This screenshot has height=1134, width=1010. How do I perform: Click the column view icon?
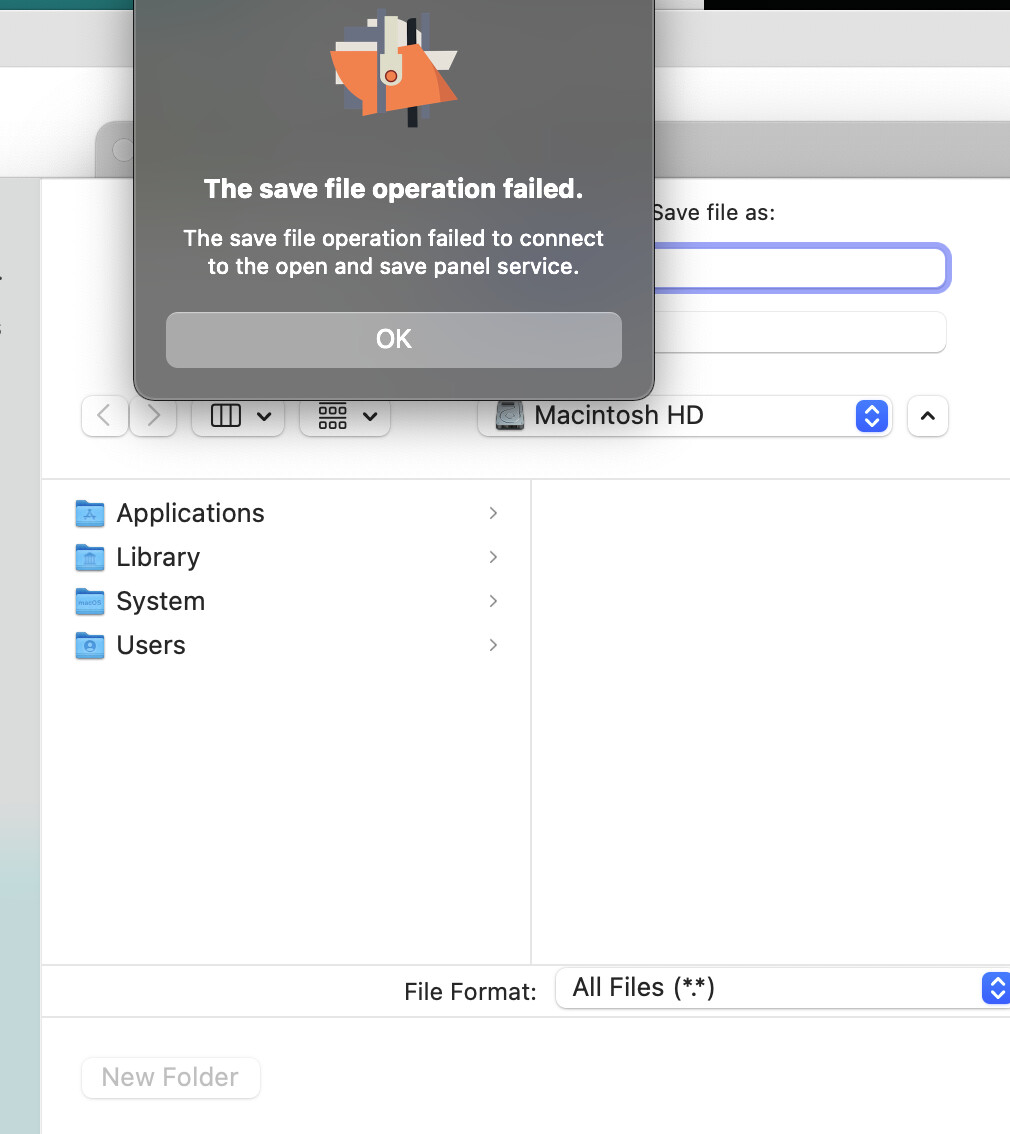click(x=226, y=416)
